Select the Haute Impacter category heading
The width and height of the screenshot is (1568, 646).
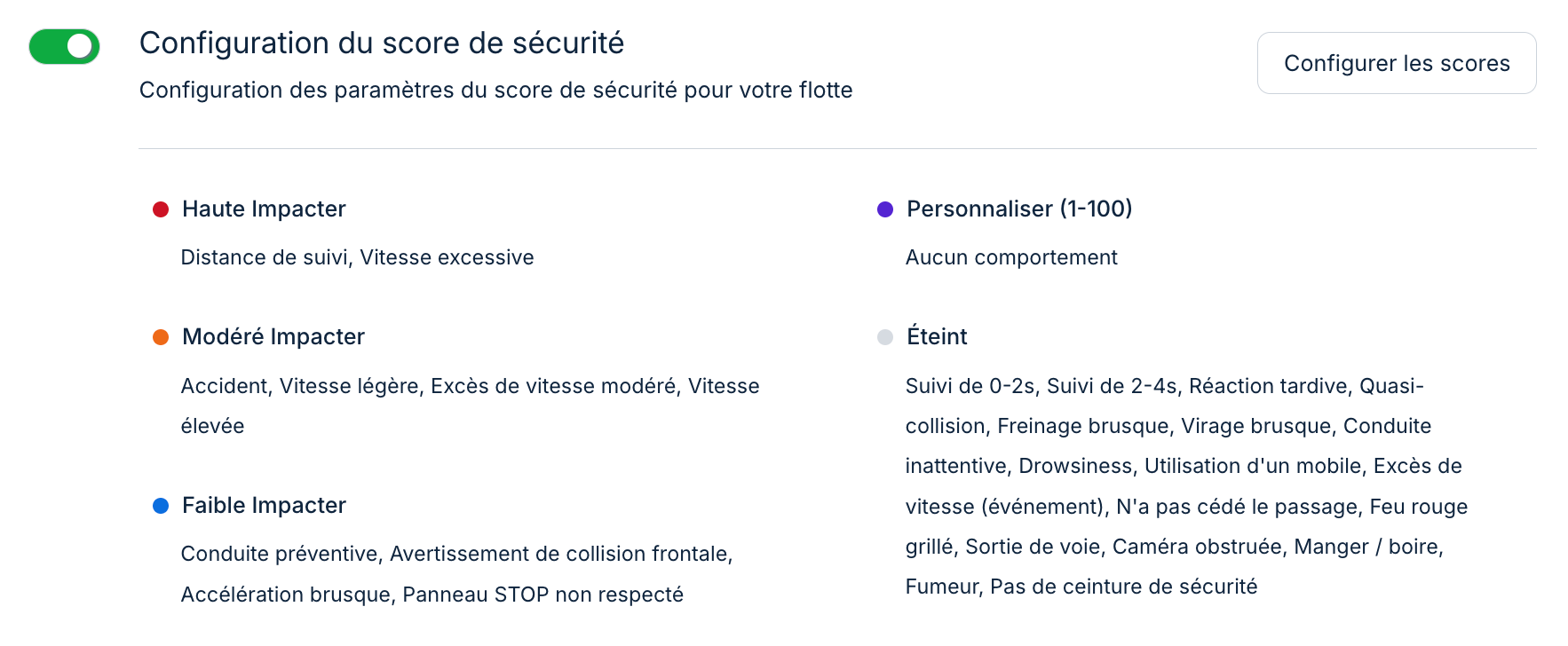pos(263,209)
